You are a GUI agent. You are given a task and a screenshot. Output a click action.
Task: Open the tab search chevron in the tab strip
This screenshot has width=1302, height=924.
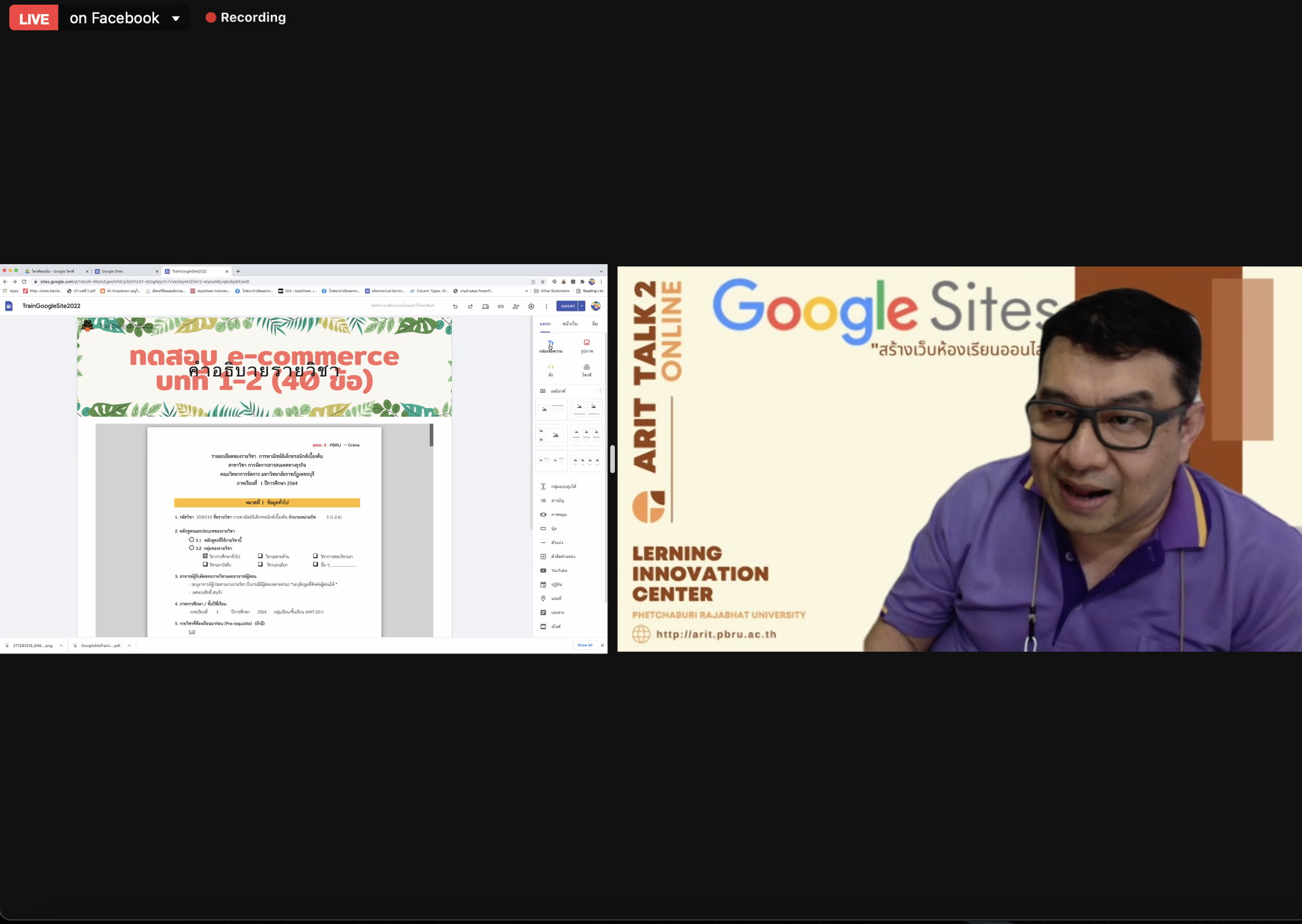pyautogui.click(x=601, y=271)
